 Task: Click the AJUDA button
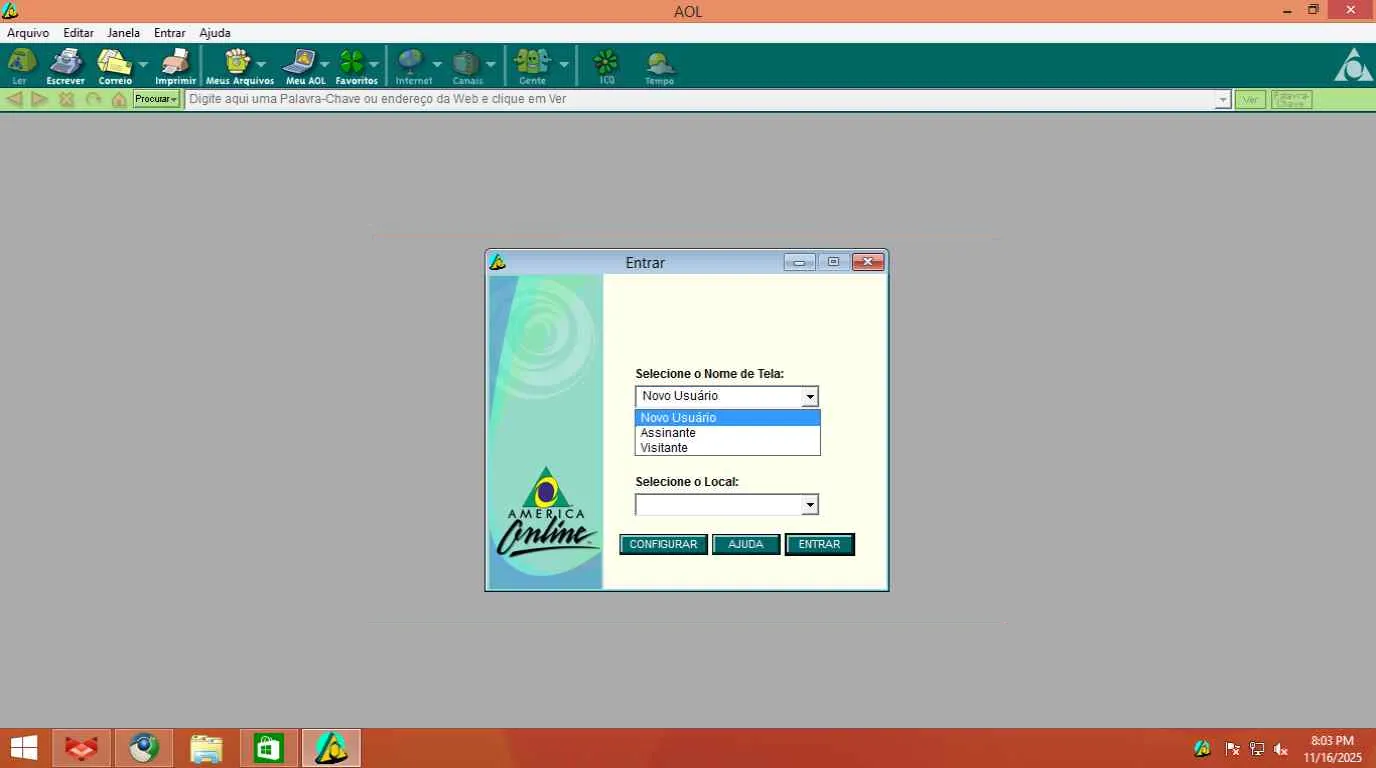point(746,544)
